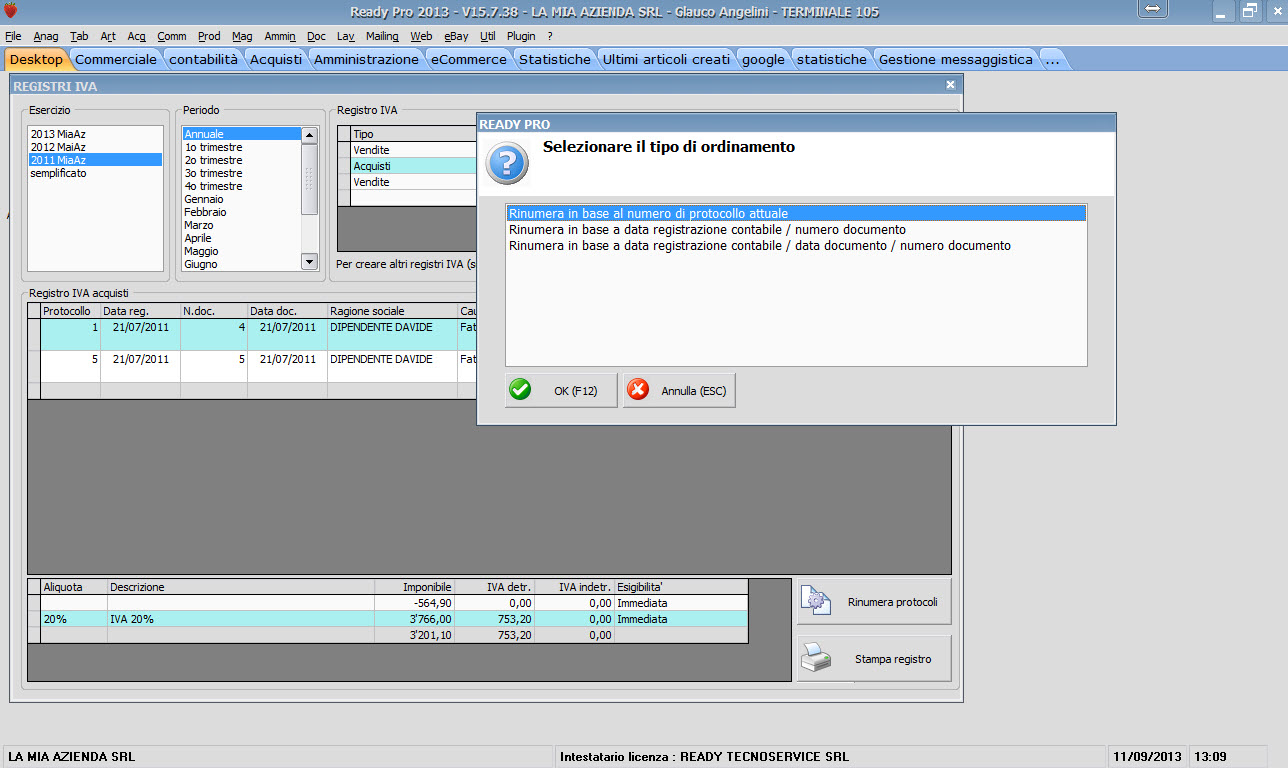1288x768 pixels.
Task: Select Maggio in Periodo list
Action: tap(241, 251)
